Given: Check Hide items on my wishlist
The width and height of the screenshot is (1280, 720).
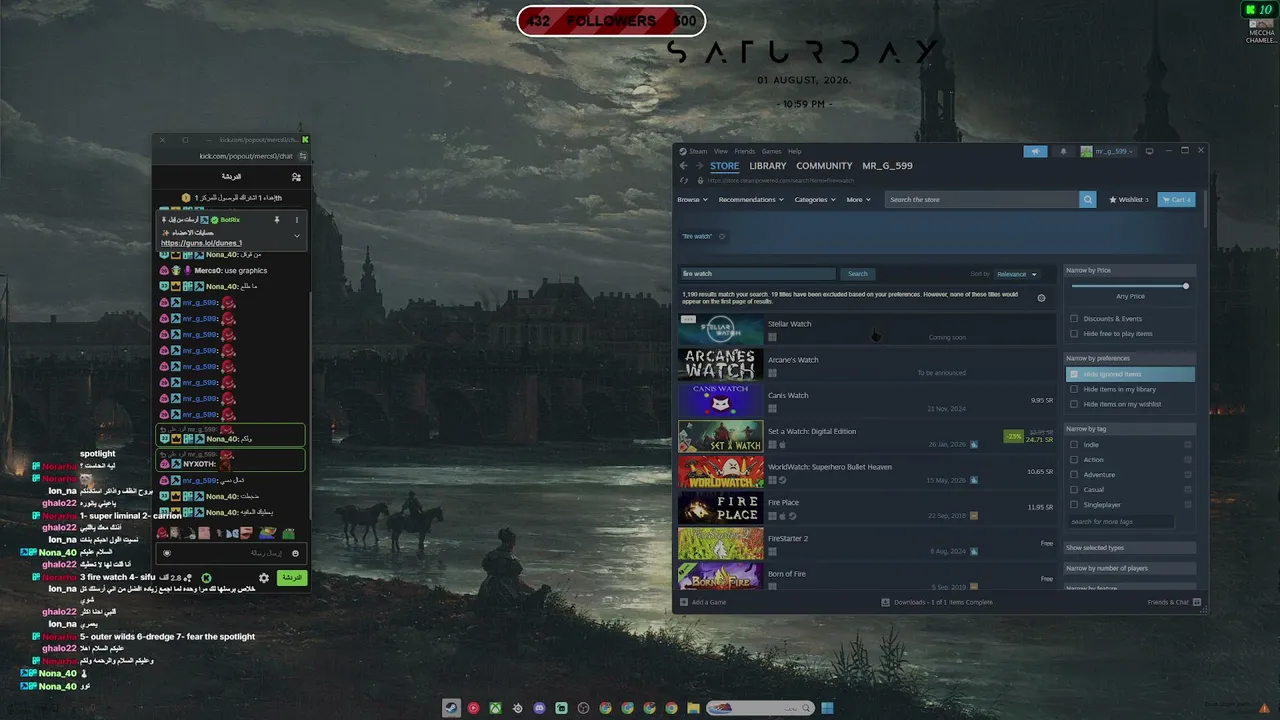Looking at the screenshot, I should (x=1074, y=404).
